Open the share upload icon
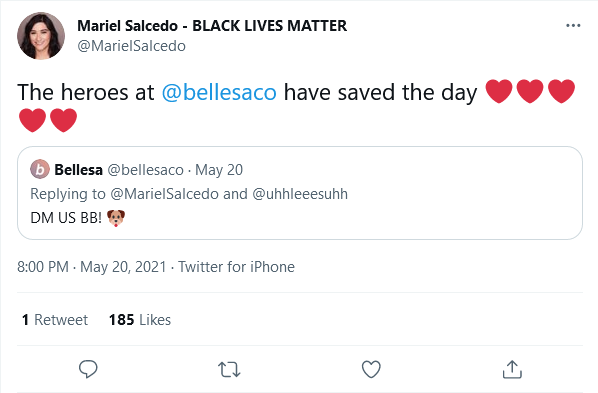This screenshot has height=393, width=598. (x=512, y=369)
